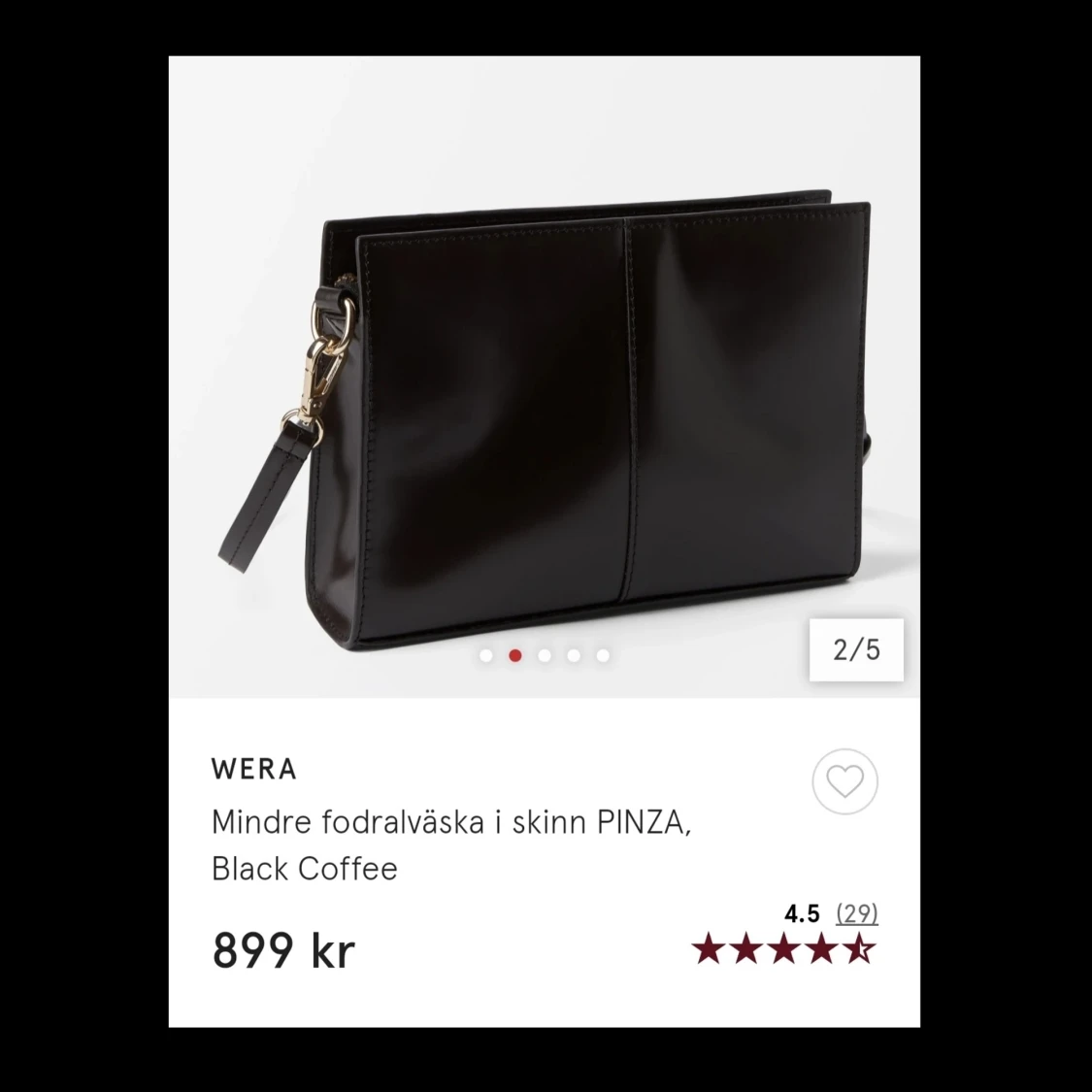Open the WERA brand link
This screenshot has height=1092, width=1092.
(x=254, y=769)
